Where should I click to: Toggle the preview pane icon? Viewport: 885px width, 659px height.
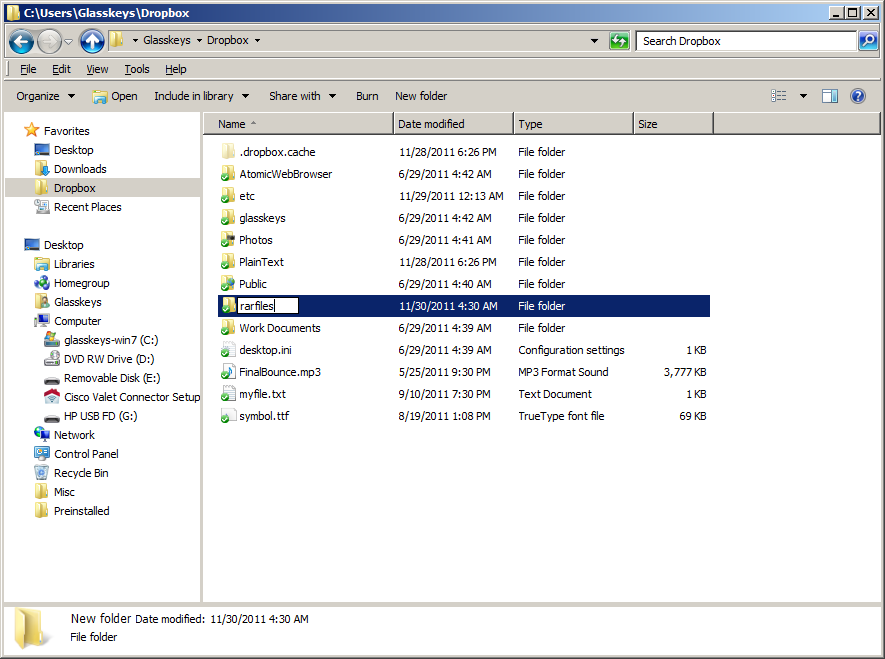coord(829,96)
